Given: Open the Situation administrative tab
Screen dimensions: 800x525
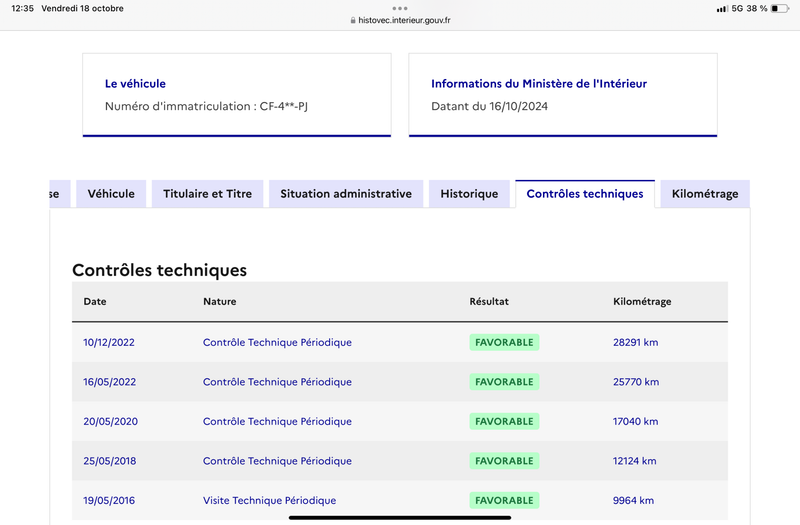Looking at the screenshot, I should click(346, 194).
